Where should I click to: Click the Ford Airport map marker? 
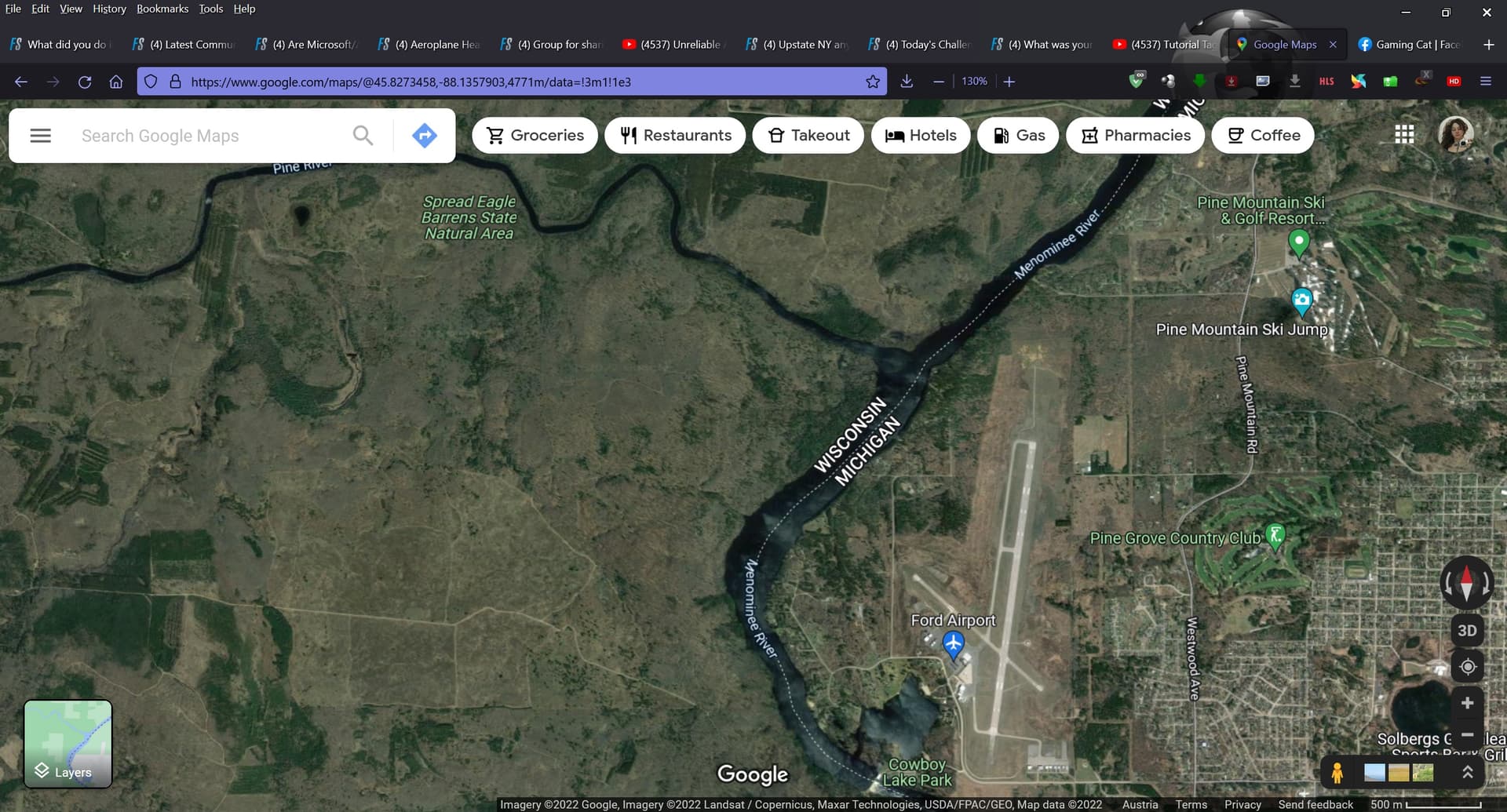[x=953, y=645]
